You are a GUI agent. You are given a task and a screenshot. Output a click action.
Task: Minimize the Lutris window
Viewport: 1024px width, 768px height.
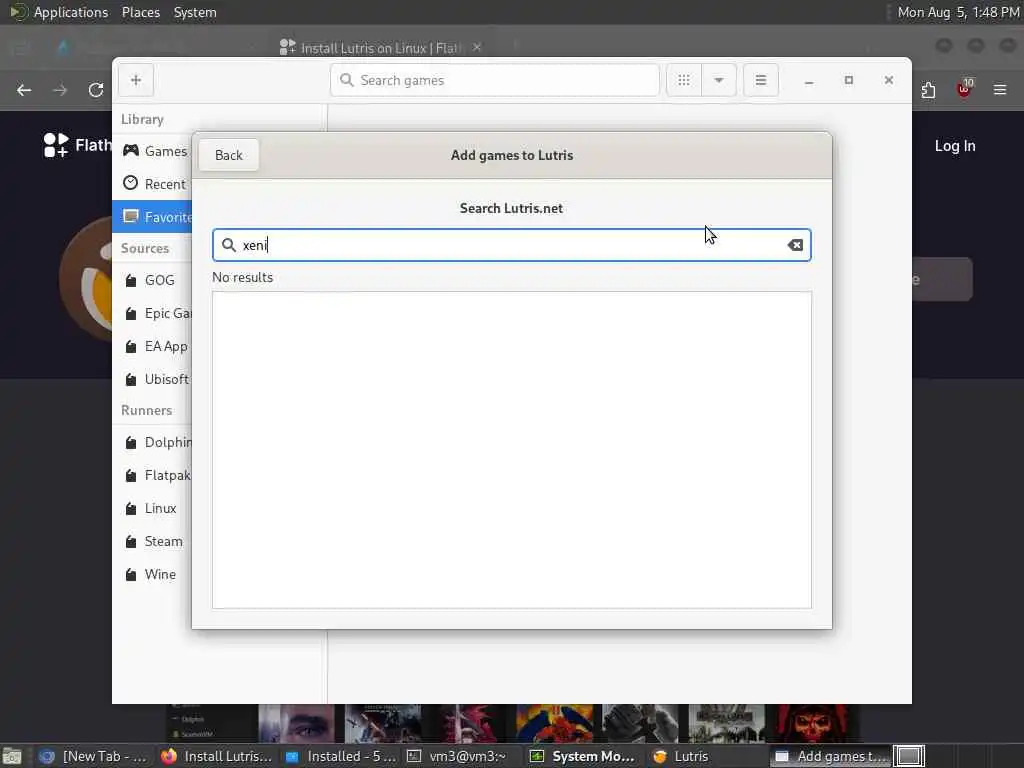coord(808,81)
